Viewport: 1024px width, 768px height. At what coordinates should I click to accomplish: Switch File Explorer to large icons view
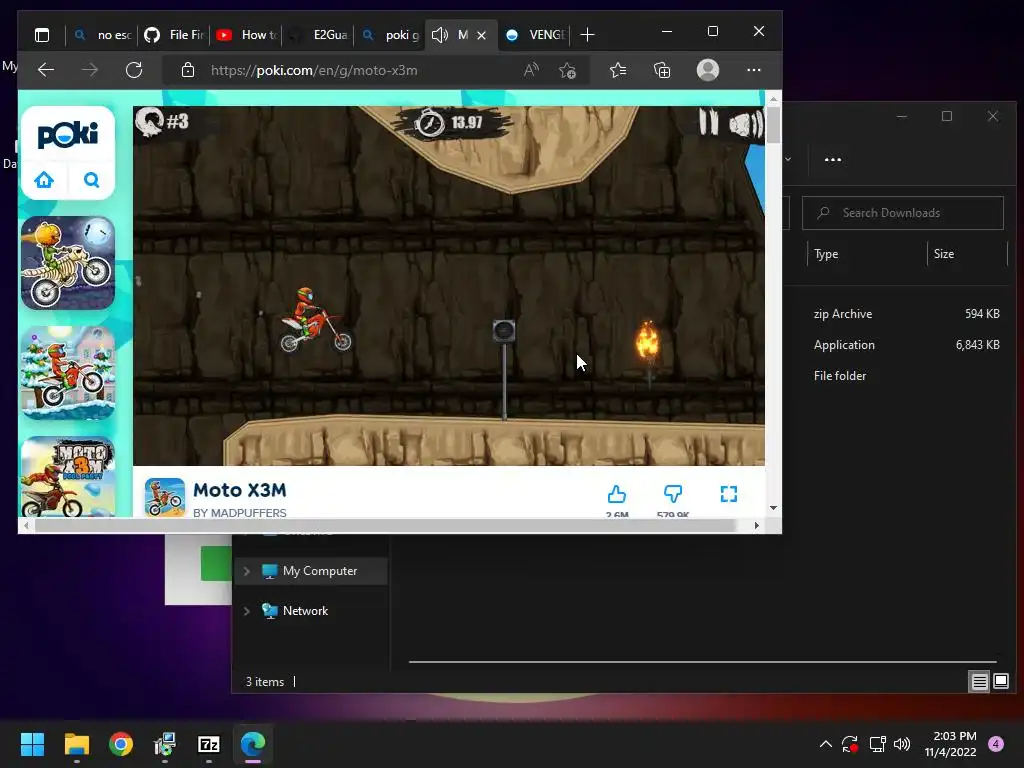1001,682
